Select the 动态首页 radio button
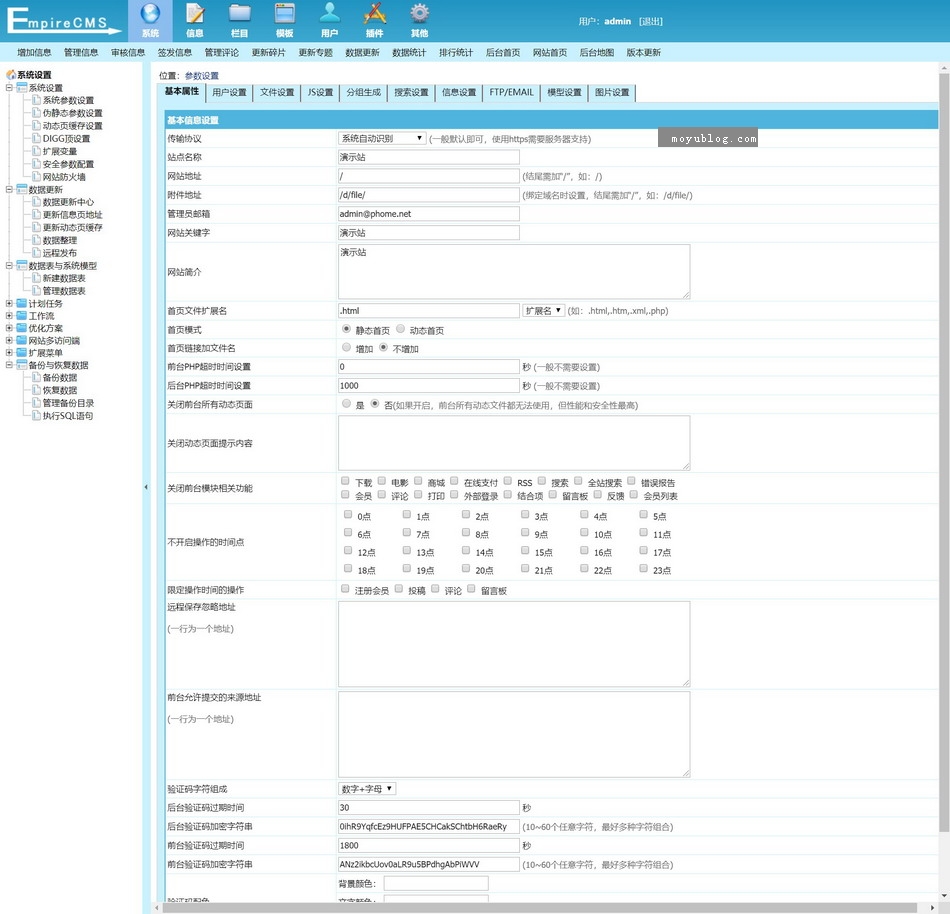950x914 pixels. pyautogui.click(x=400, y=329)
